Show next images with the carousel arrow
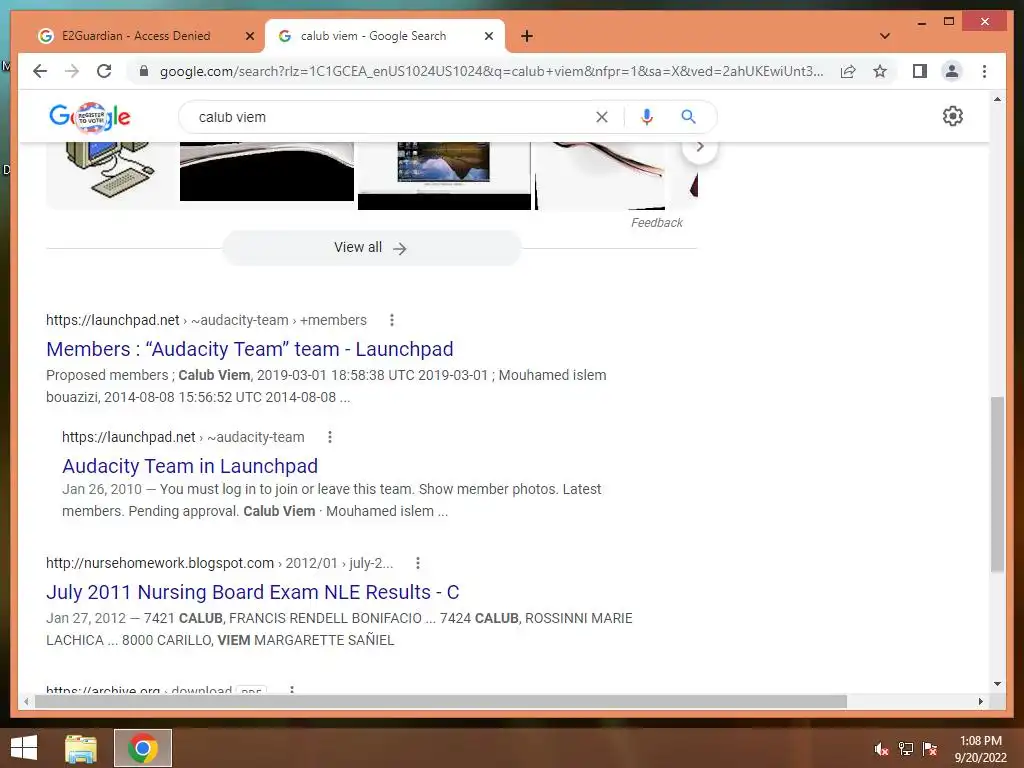 click(x=699, y=146)
